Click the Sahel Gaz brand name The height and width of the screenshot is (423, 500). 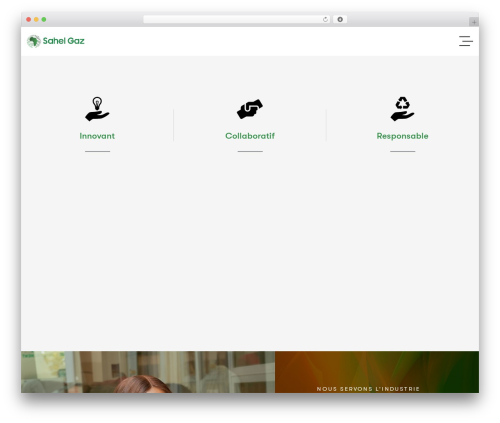click(x=64, y=41)
